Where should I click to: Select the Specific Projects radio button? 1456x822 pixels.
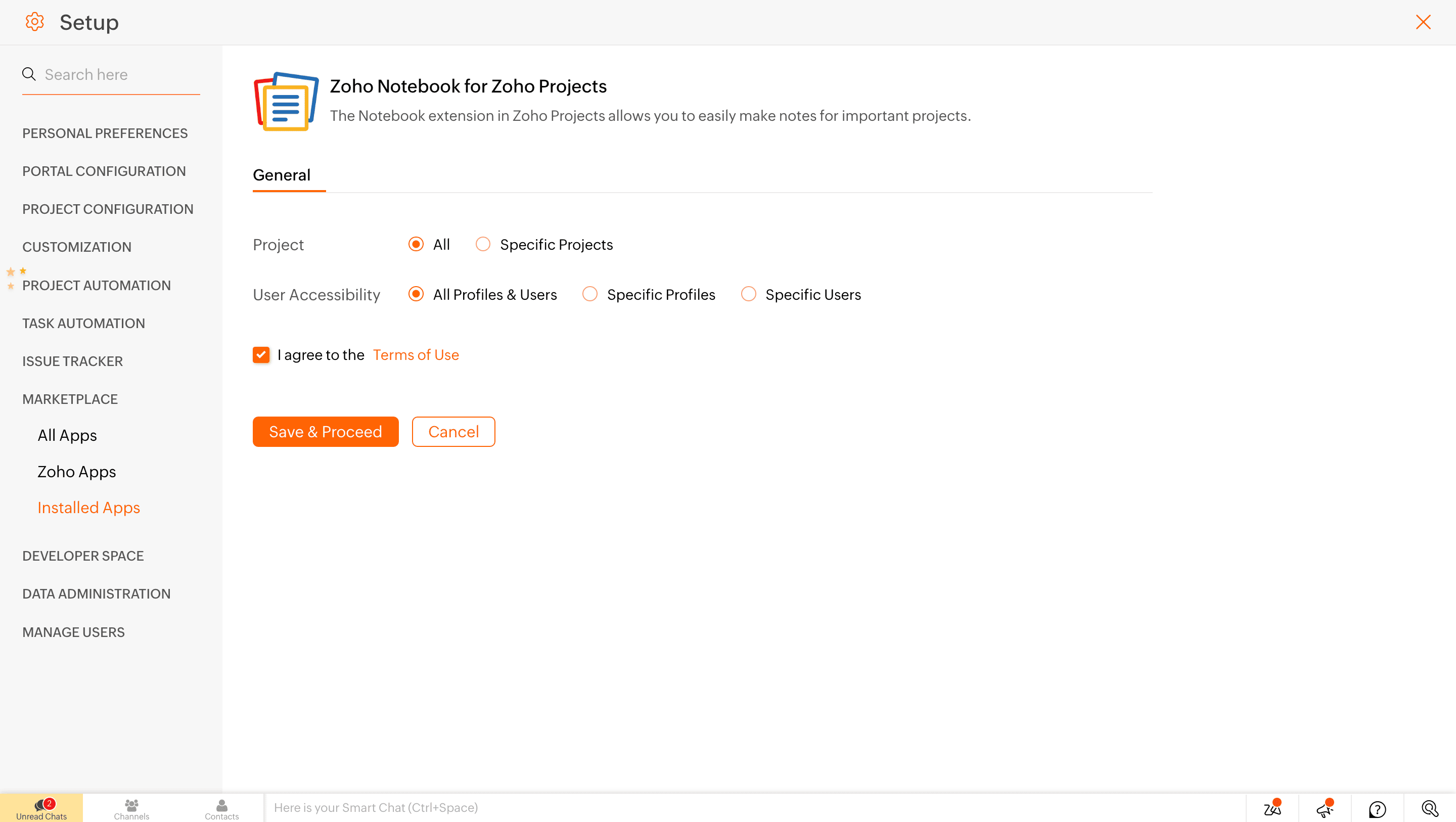point(483,244)
